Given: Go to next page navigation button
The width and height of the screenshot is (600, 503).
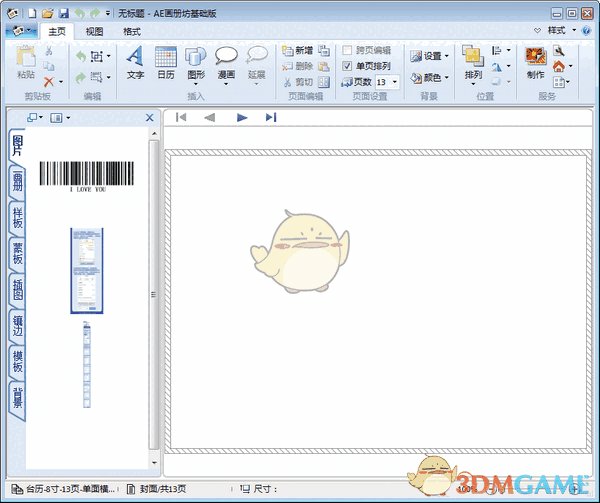Looking at the screenshot, I should [241, 117].
